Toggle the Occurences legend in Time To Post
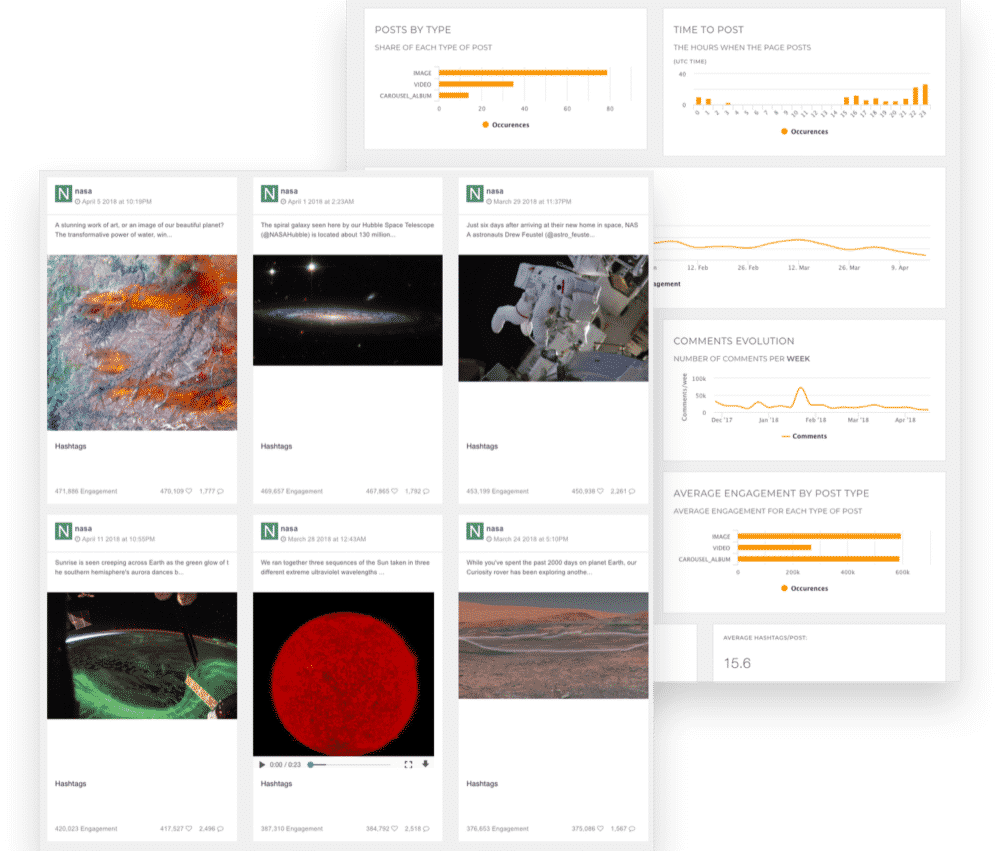The image size is (1000, 851). (x=804, y=131)
